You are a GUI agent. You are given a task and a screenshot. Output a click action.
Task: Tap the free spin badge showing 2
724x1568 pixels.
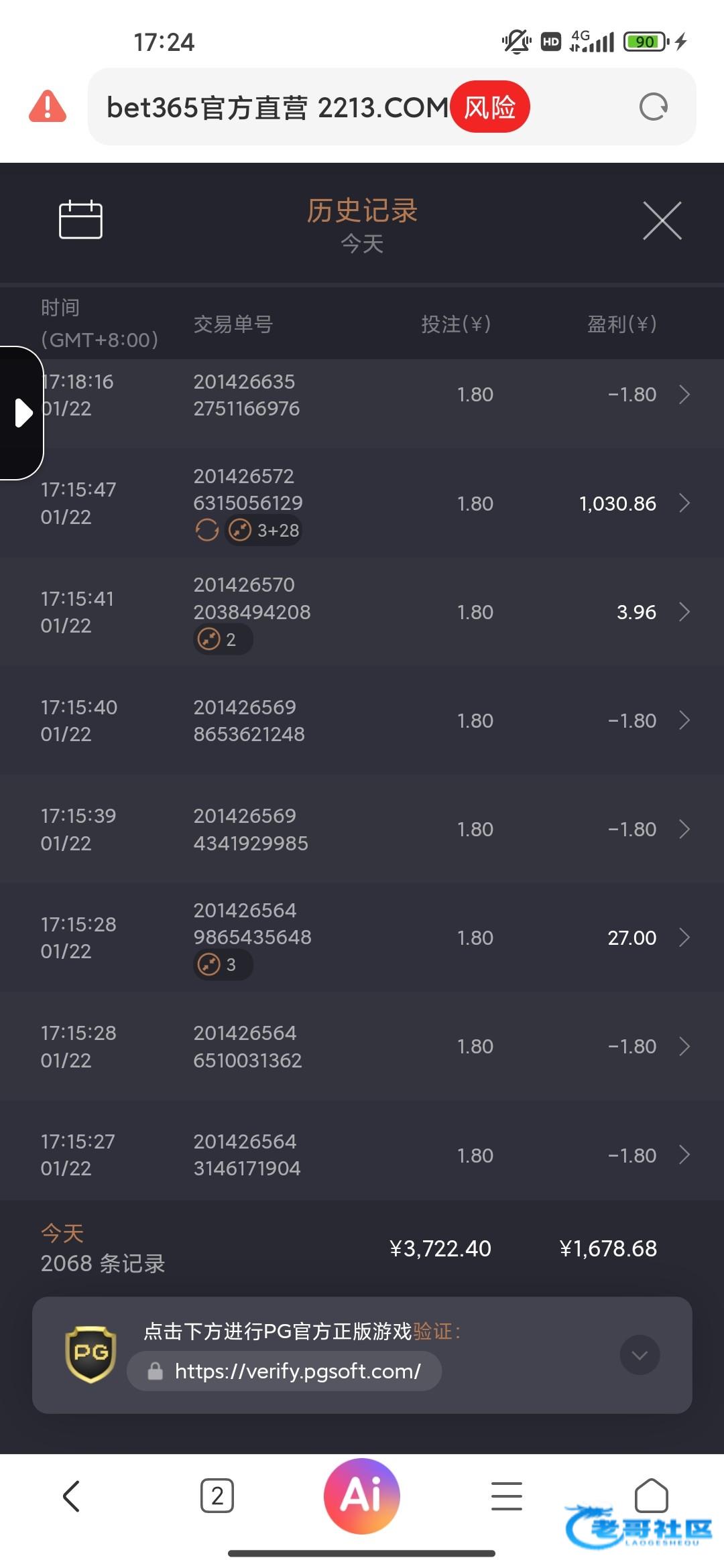(x=222, y=639)
